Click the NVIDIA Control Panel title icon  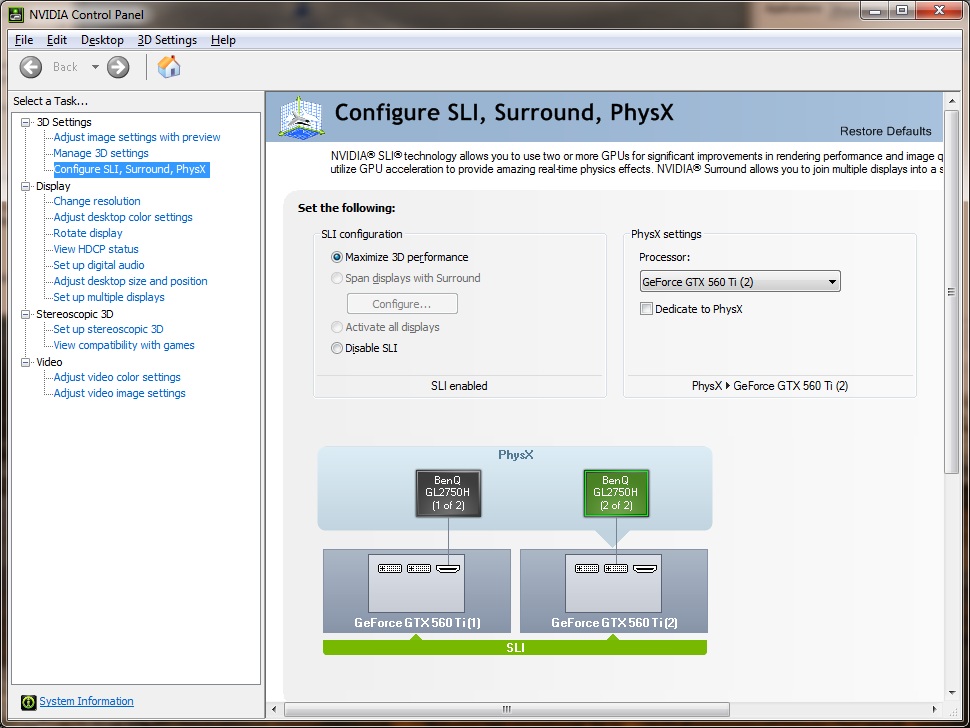pos(16,14)
